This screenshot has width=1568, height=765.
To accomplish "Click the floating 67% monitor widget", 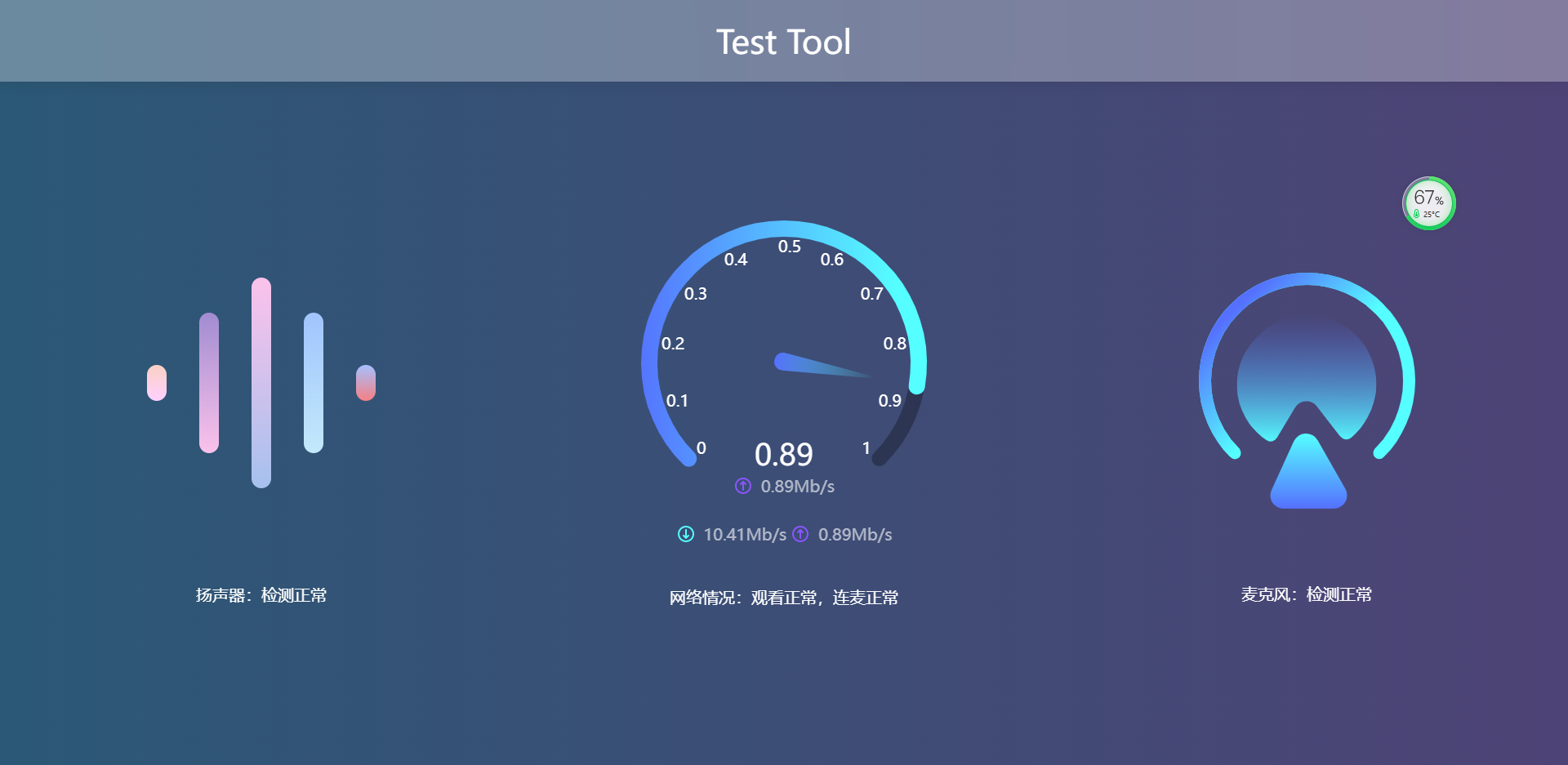I will pos(1428,203).
